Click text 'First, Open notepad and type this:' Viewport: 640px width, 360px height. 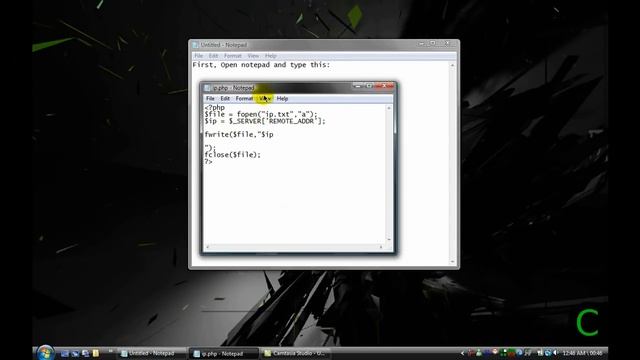(261, 65)
